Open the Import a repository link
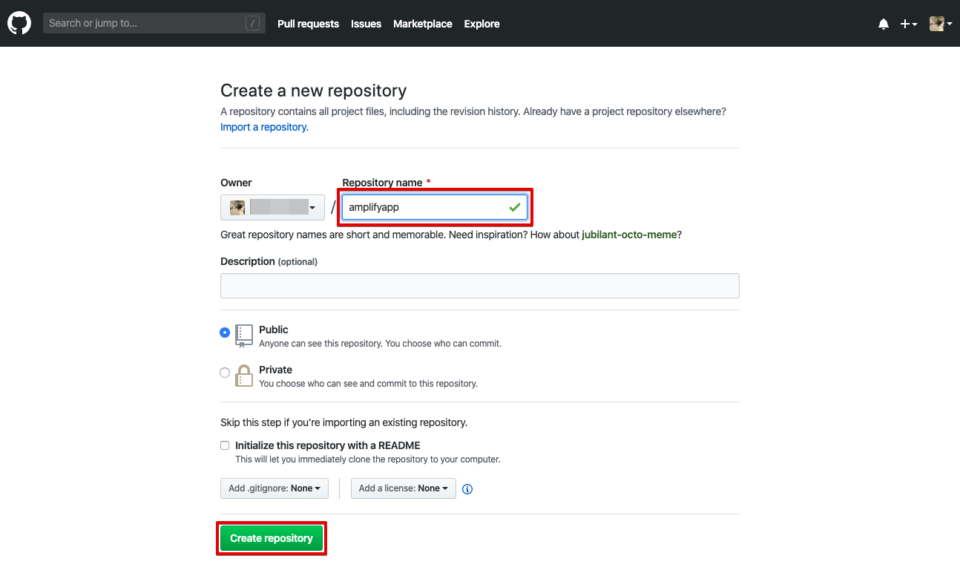Image resolution: width=960 pixels, height=576 pixels. [x=263, y=127]
